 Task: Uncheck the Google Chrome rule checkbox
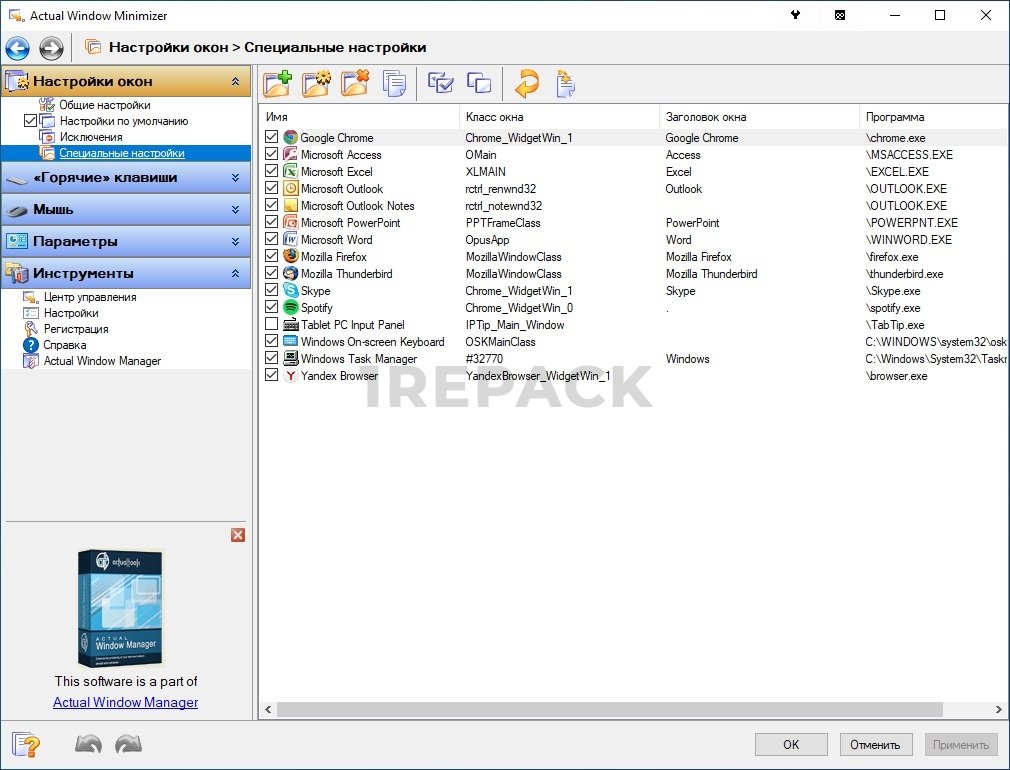(272, 137)
